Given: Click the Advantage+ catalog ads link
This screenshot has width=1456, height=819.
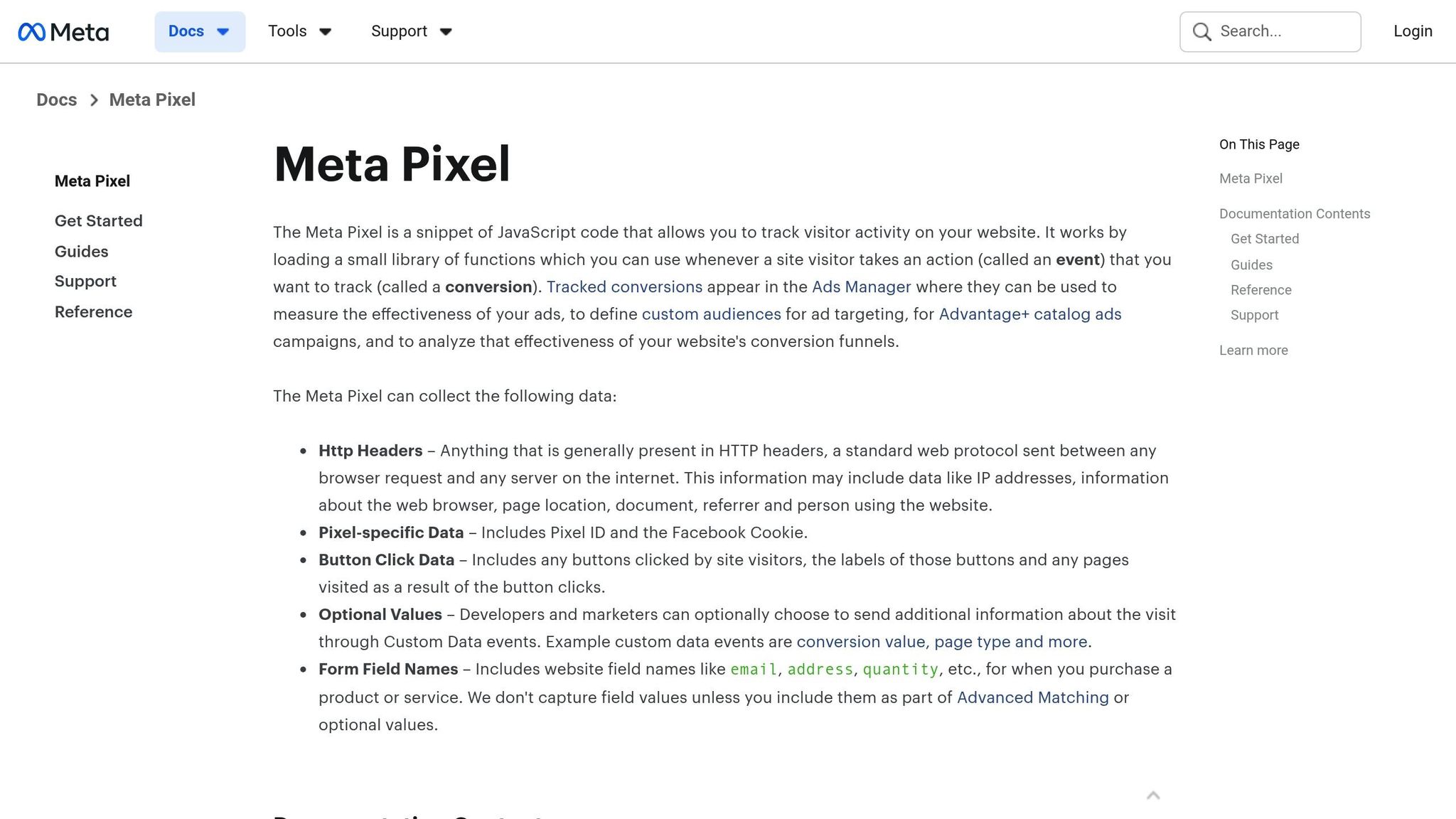Looking at the screenshot, I should coord(1030,314).
